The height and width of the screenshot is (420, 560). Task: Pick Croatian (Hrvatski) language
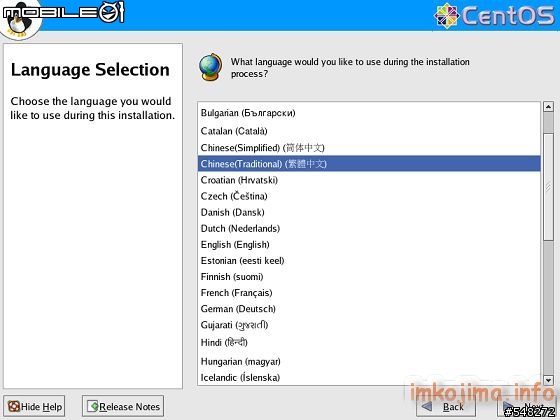coord(369,180)
